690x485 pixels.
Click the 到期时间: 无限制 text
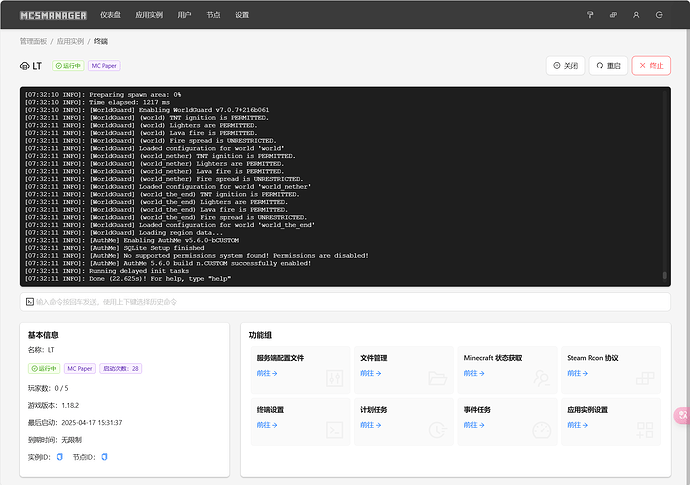click(x=55, y=440)
